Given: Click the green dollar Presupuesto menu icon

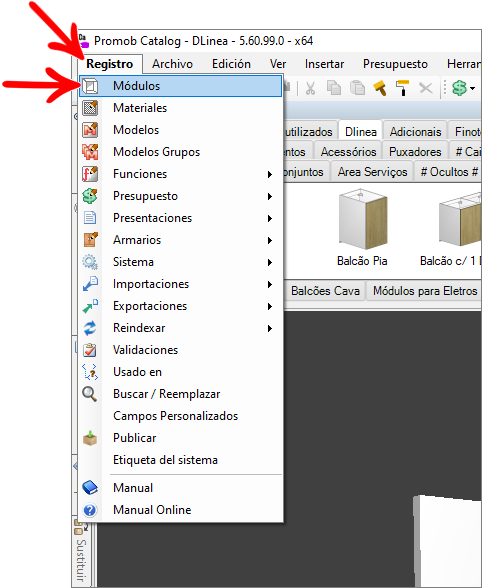Looking at the screenshot, I should (90, 196).
